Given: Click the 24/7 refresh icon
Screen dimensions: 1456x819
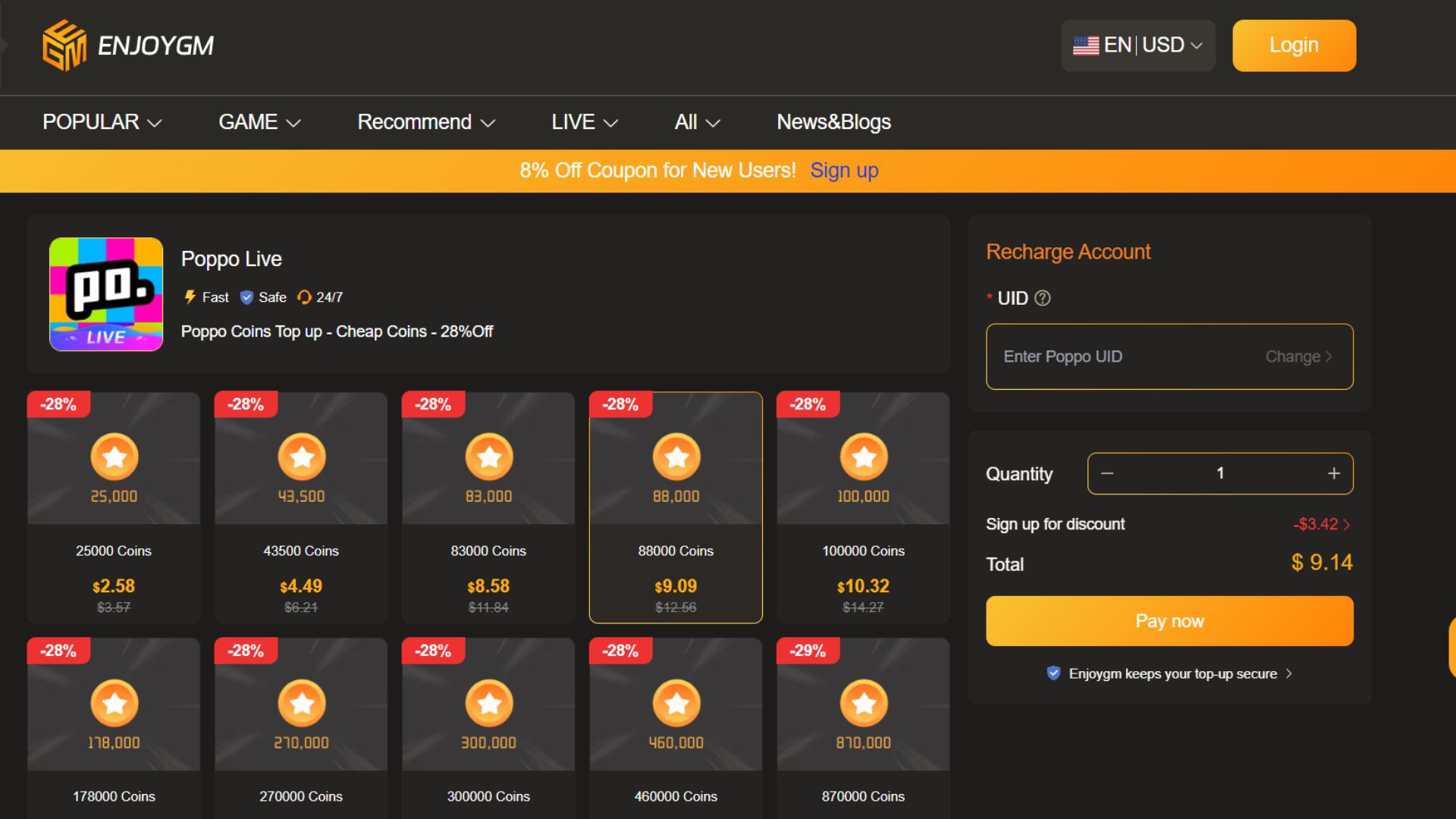Looking at the screenshot, I should pos(304,297).
